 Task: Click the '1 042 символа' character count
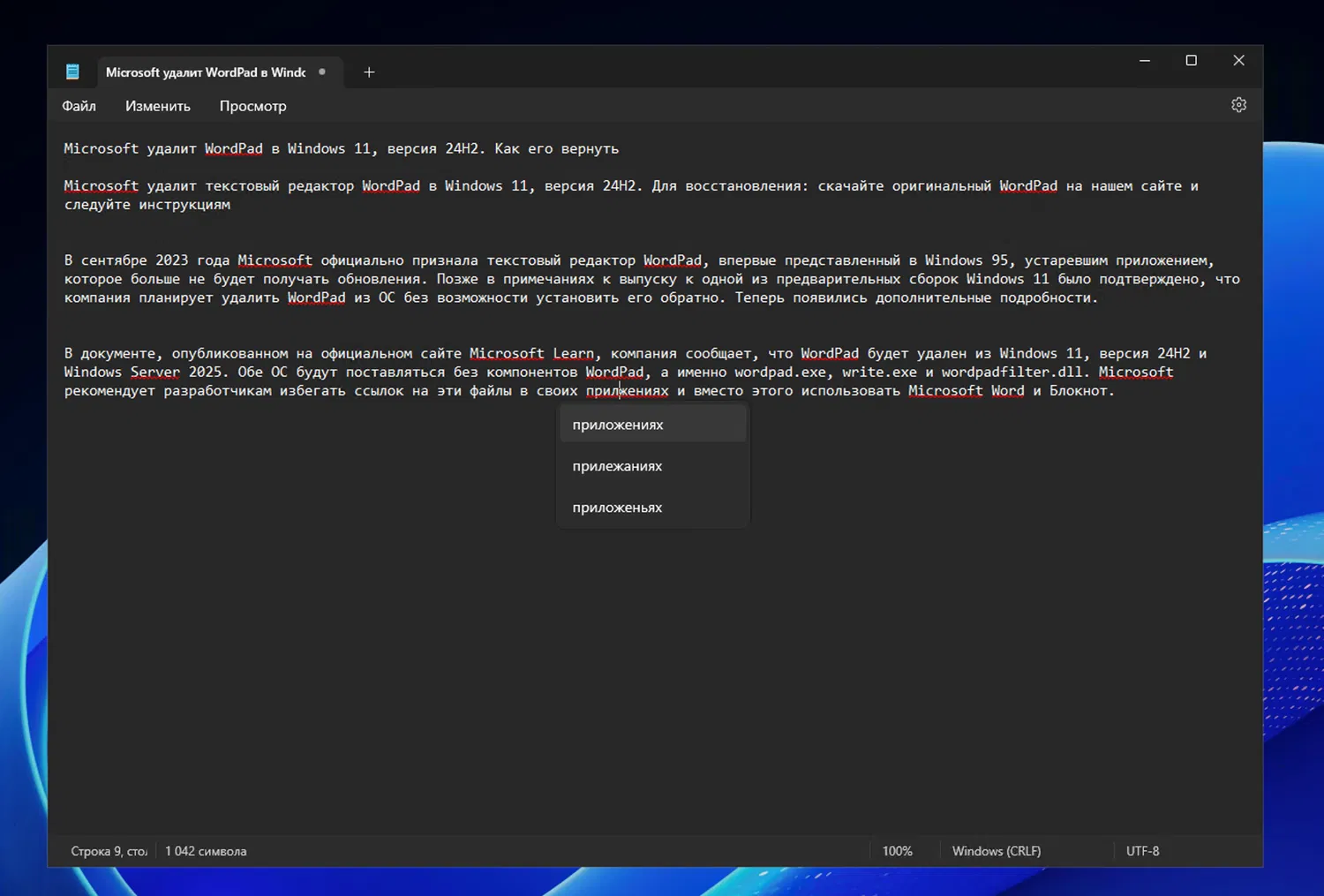click(x=206, y=851)
